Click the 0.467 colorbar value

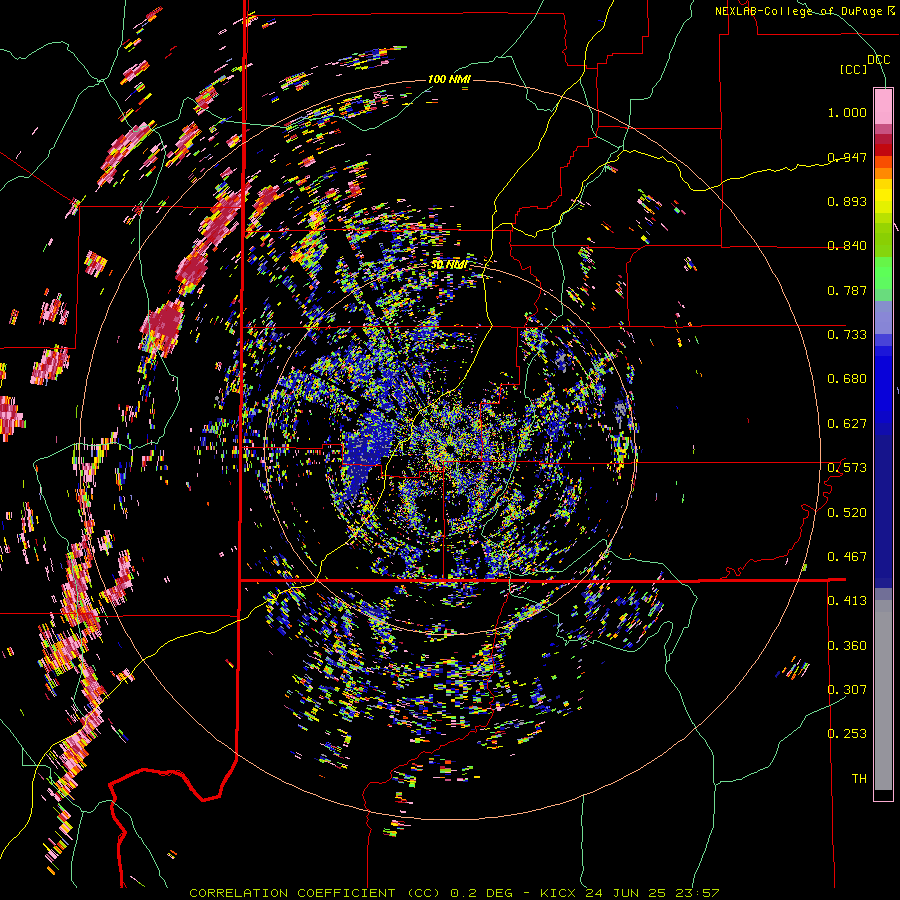tap(847, 557)
